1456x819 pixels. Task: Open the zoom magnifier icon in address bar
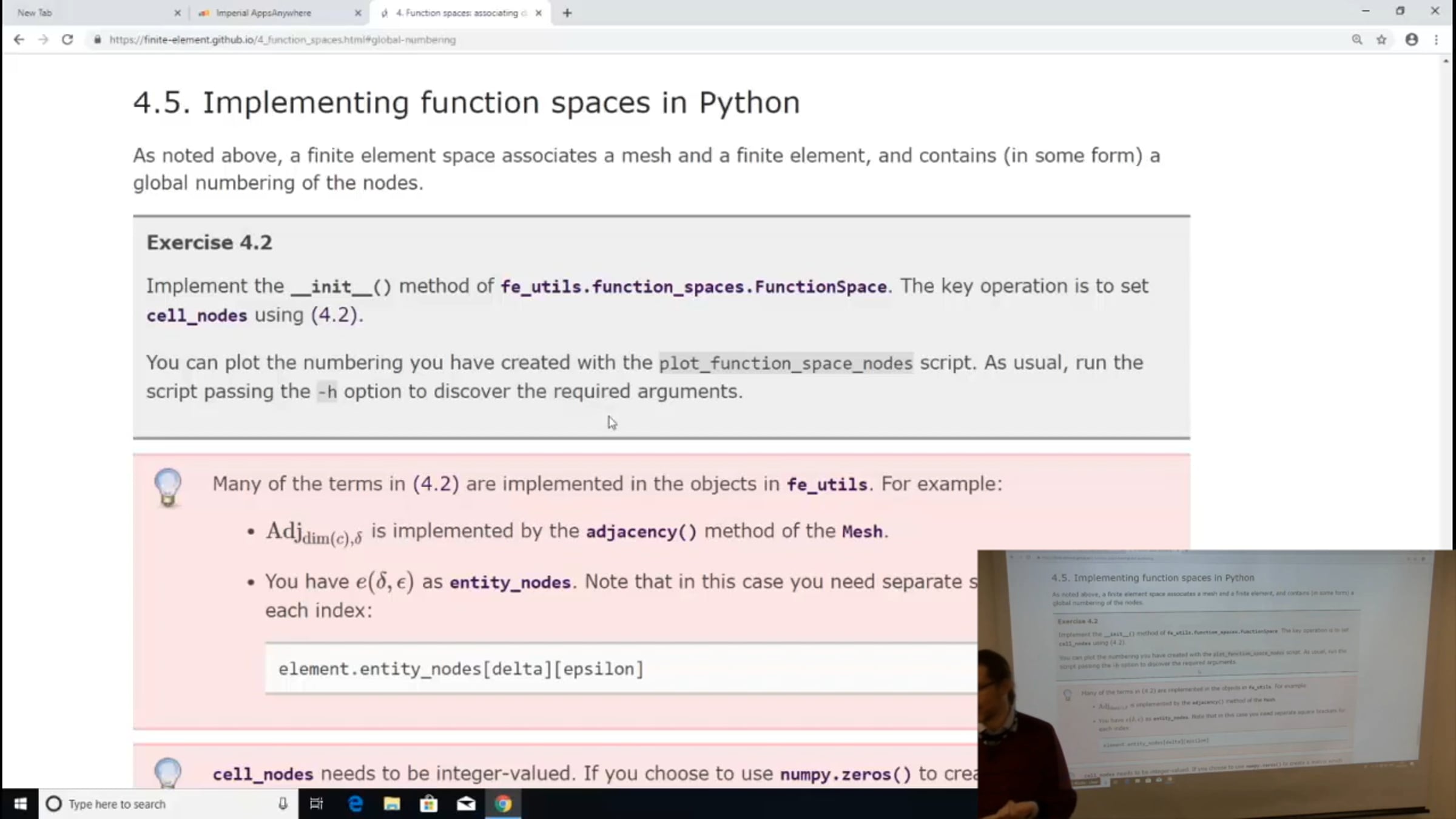[1357, 39]
